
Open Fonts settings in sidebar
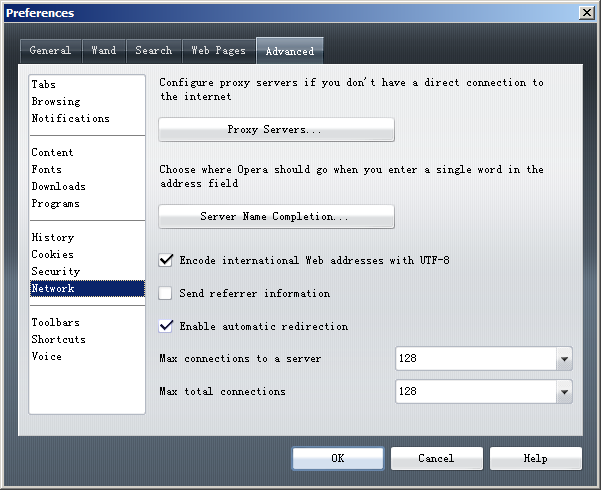(x=87, y=169)
